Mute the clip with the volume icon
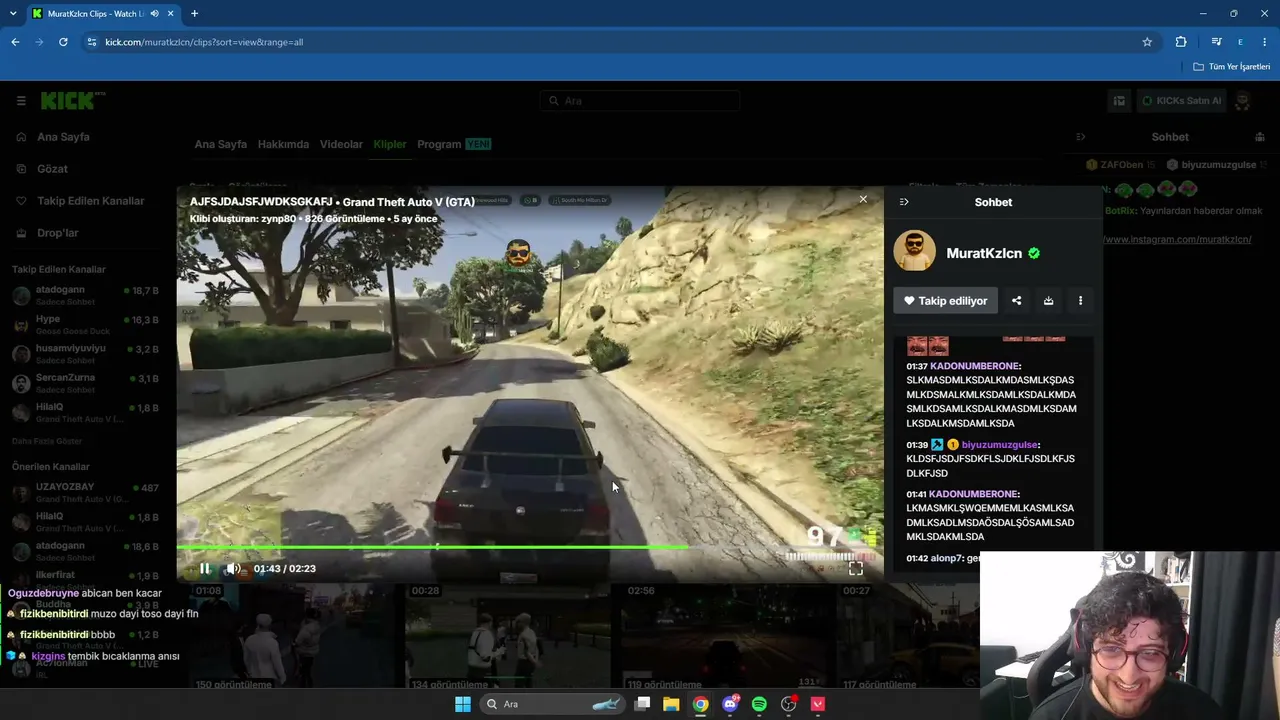 pos(233,569)
